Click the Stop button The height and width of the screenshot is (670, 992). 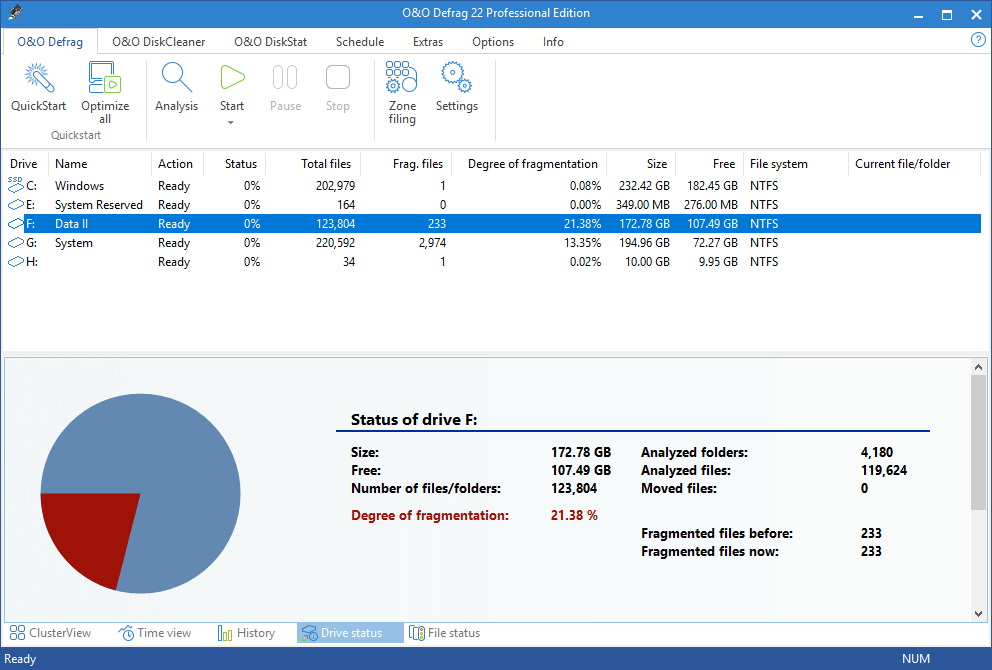click(x=338, y=87)
